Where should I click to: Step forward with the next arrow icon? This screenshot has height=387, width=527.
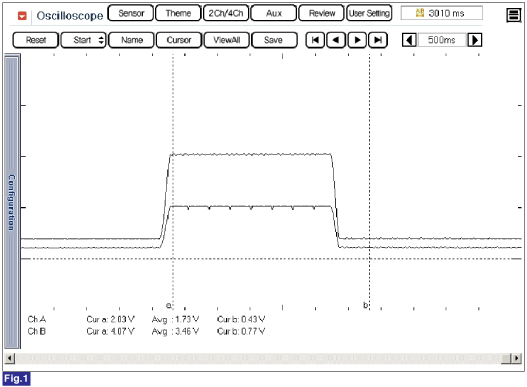(x=357, y=40)
